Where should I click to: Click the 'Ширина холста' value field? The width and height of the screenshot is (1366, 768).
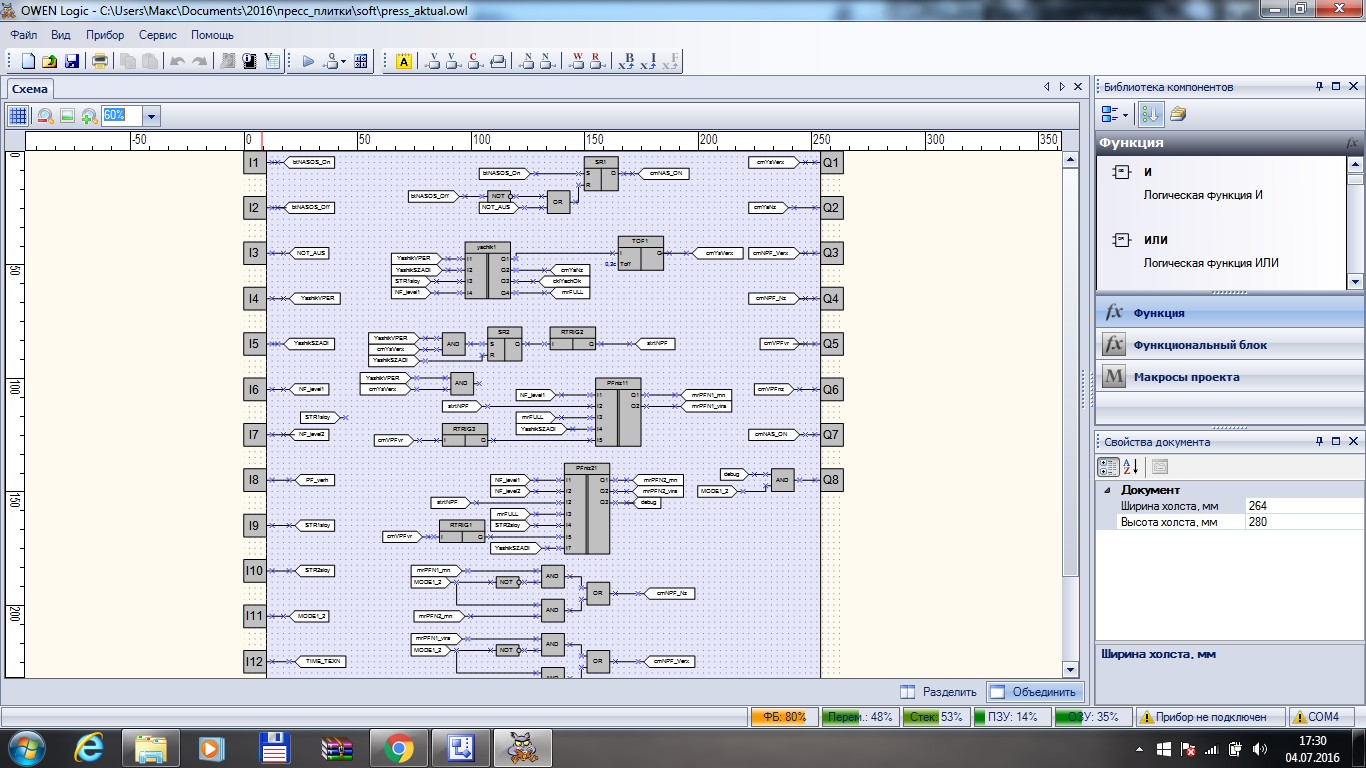click(1300, 506)
